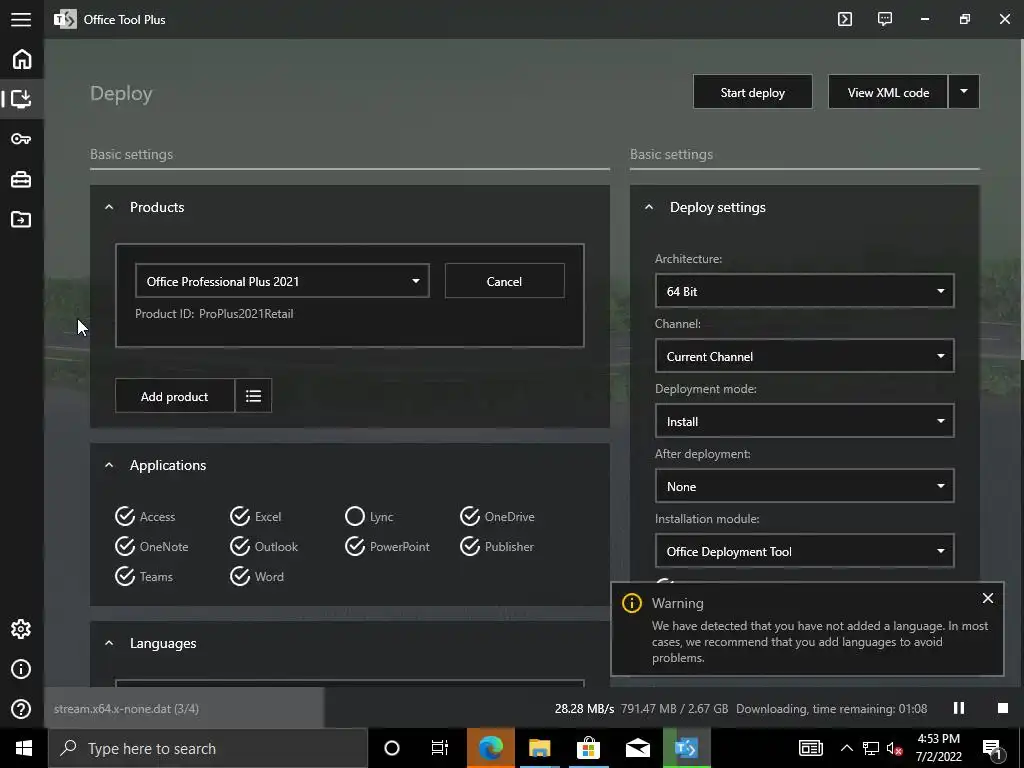Open the Deploy page sidebar icon
The width and height of the screenshot is (1024, 768).
tap(22, 99)
